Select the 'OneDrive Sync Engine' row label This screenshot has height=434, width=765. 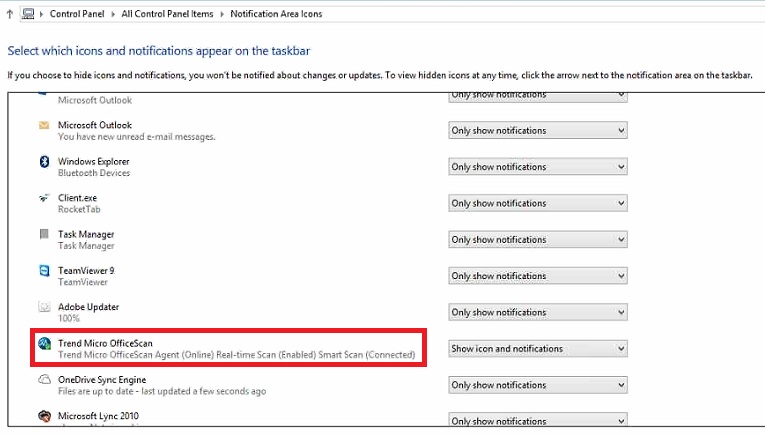point(102,379)
